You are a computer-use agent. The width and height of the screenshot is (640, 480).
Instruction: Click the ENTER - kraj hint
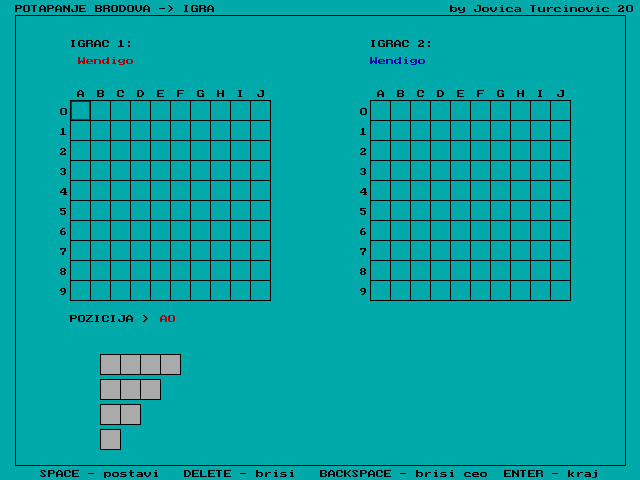pos(551,473)
